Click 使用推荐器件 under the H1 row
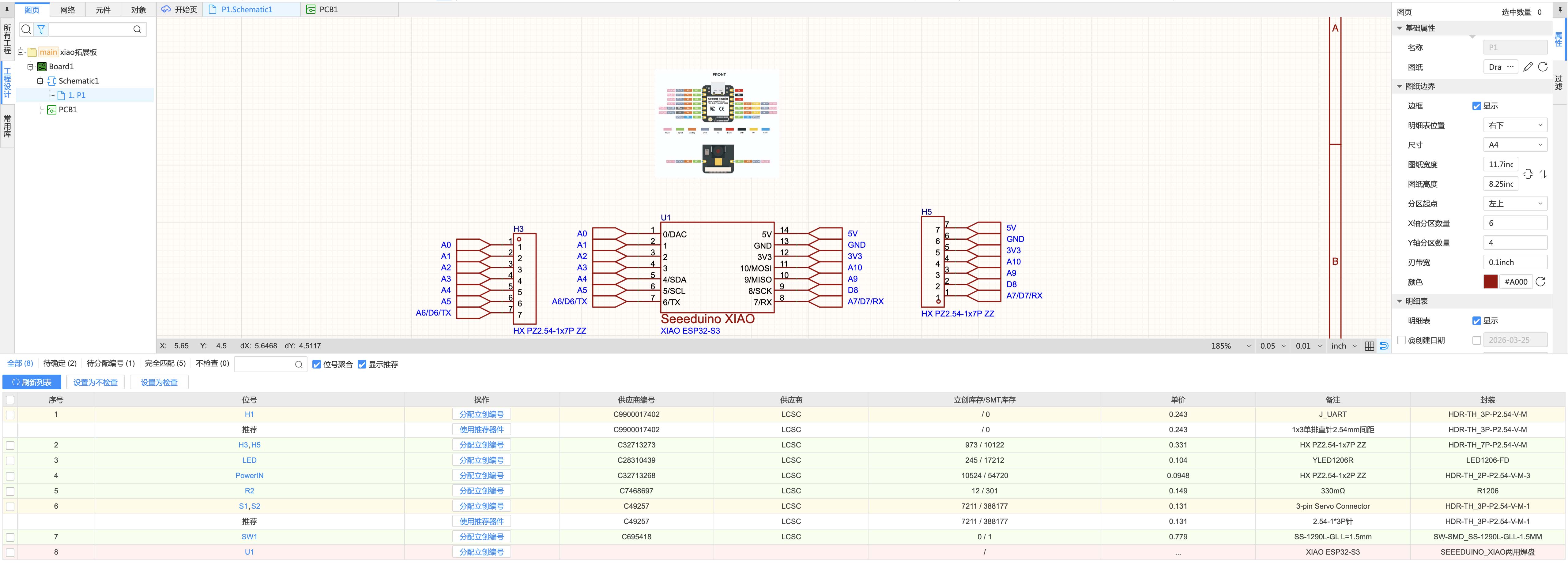1568x565 pixels. 481,430
